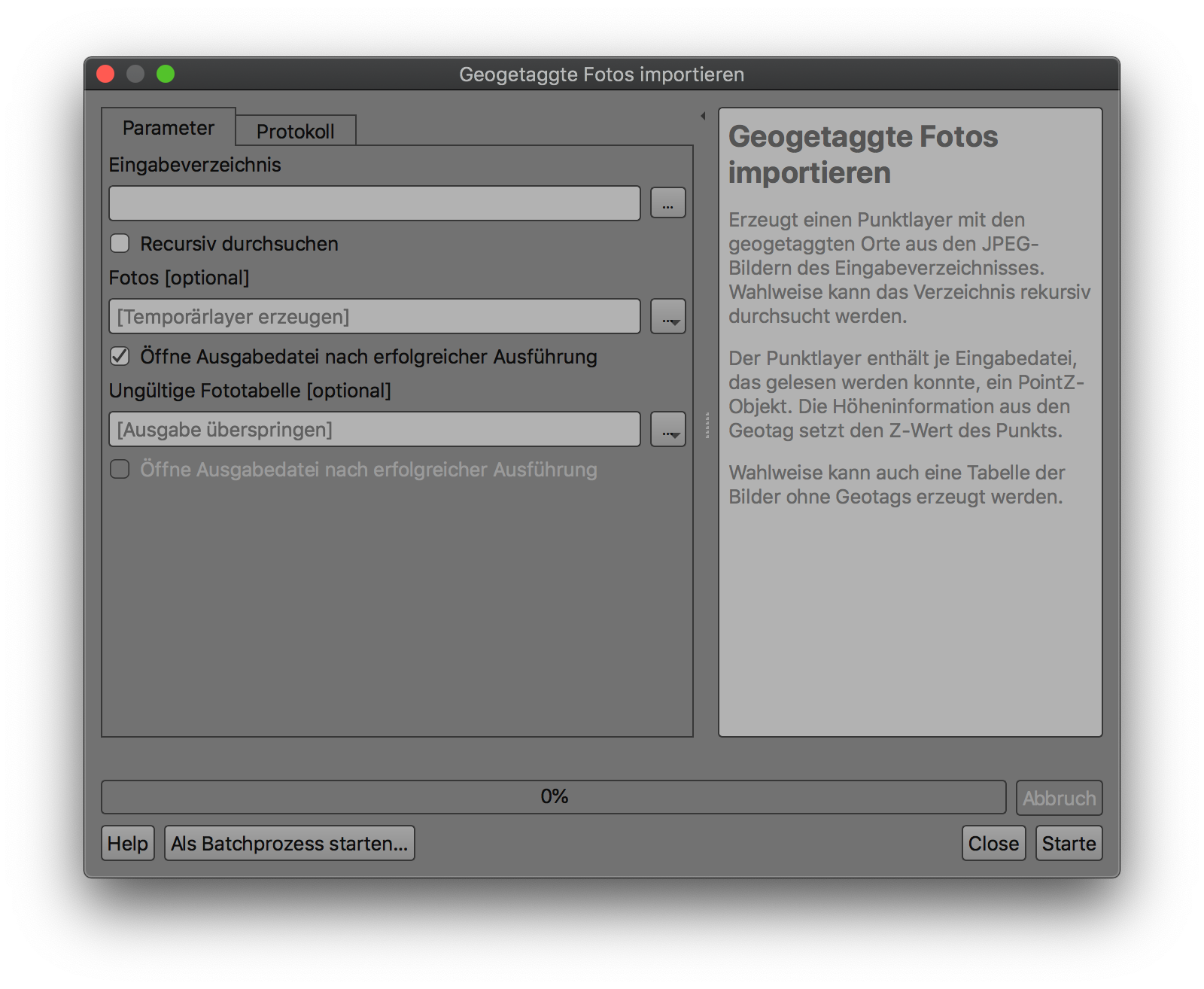This screenshot has width=1204, height=989.
Task: Uncheck Öffne Ausgabedatei nach erfolgreicher Ausführung
Action: coord(120,356)
